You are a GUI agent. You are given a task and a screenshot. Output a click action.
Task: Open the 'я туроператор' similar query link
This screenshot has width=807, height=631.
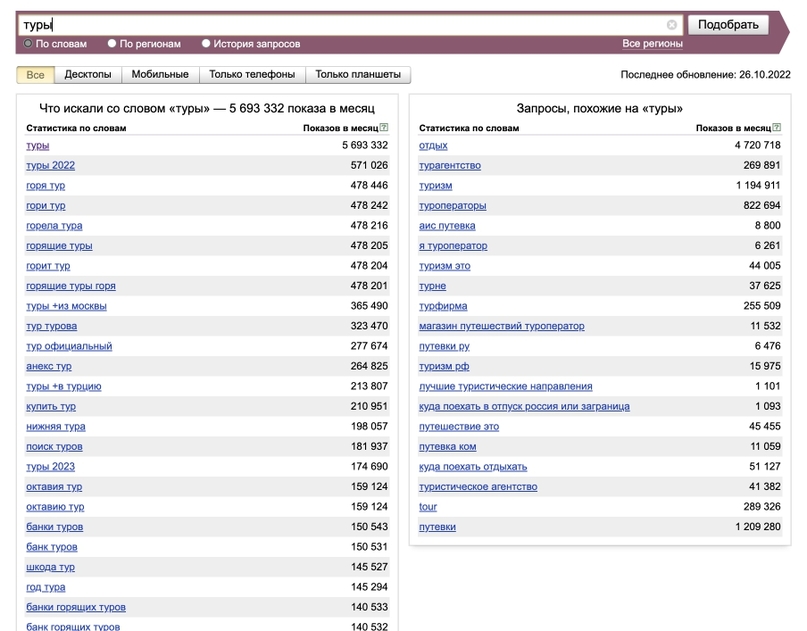[x=453, y=246]
